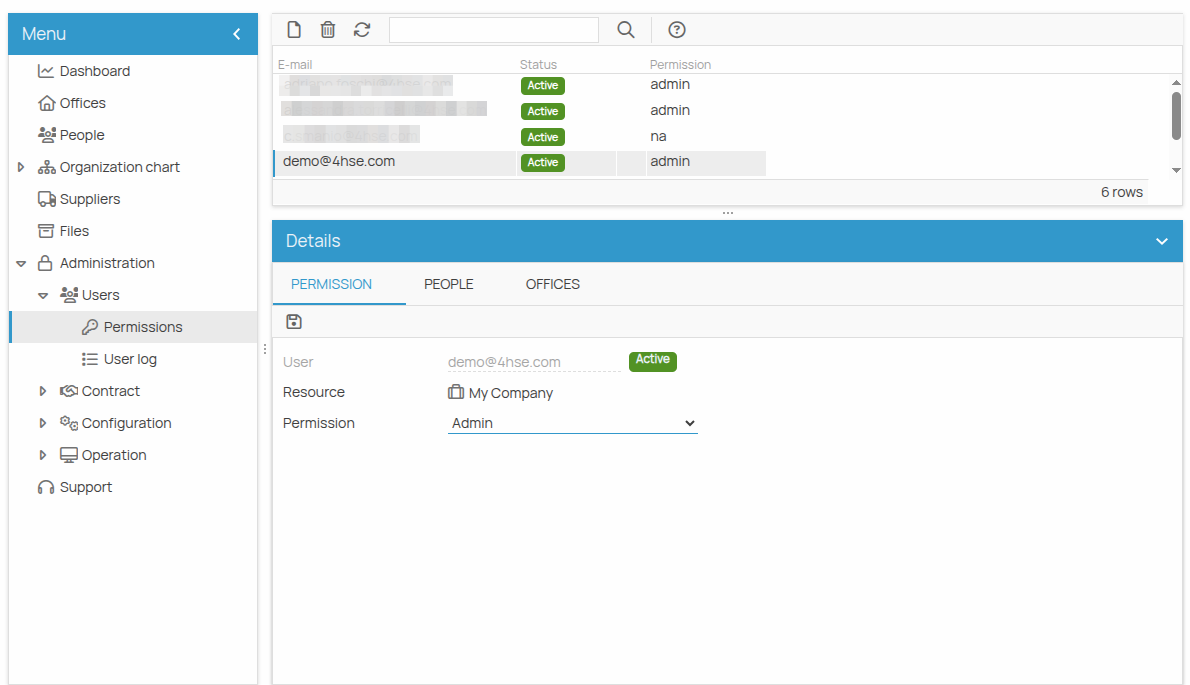The height and width of the screenshot is (685, 1190).
Task: Click the refresh icon in toolbar
Action: click(362, 30)
